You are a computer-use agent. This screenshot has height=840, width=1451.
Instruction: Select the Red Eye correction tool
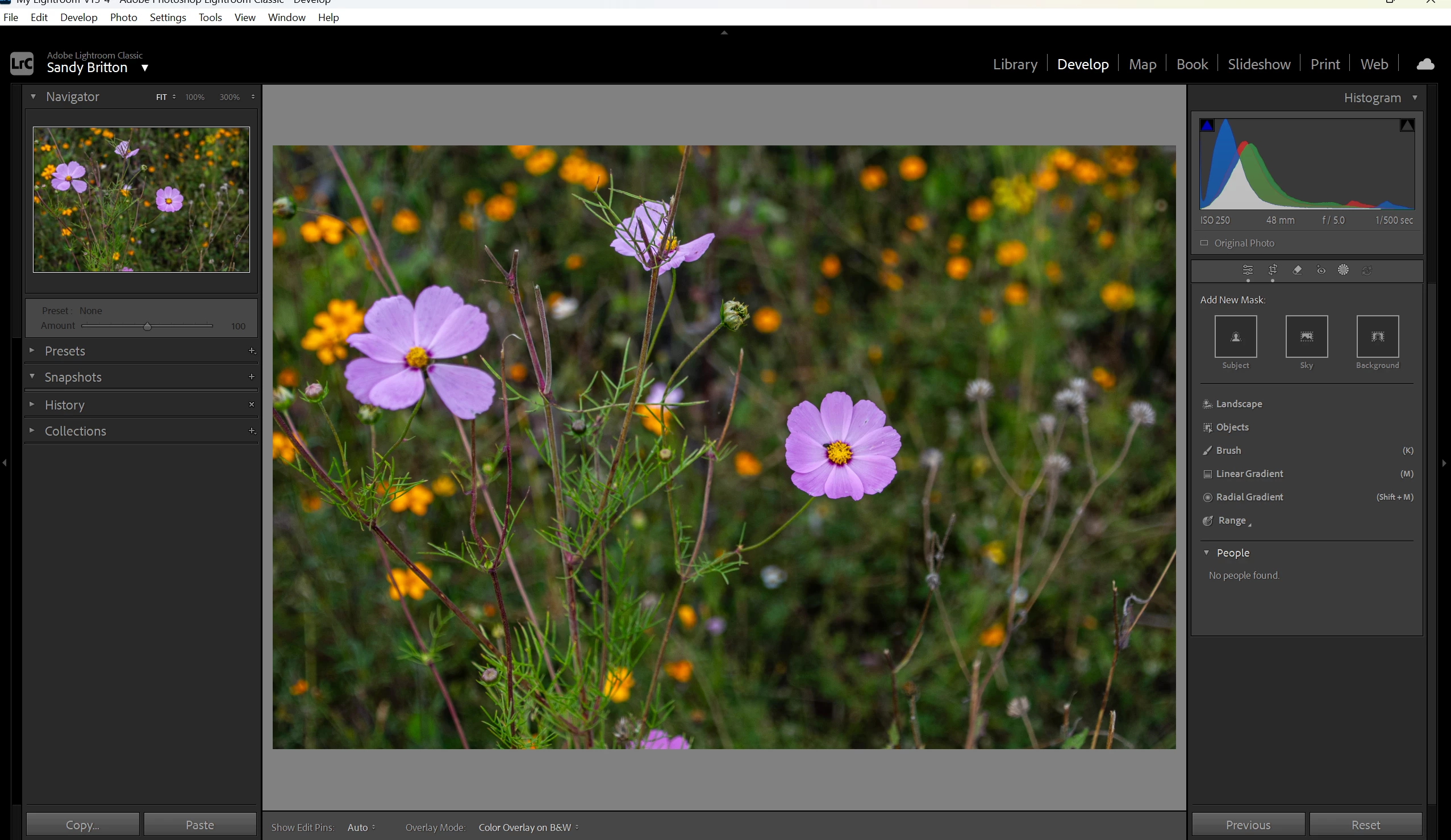[x=1321, y=270]
